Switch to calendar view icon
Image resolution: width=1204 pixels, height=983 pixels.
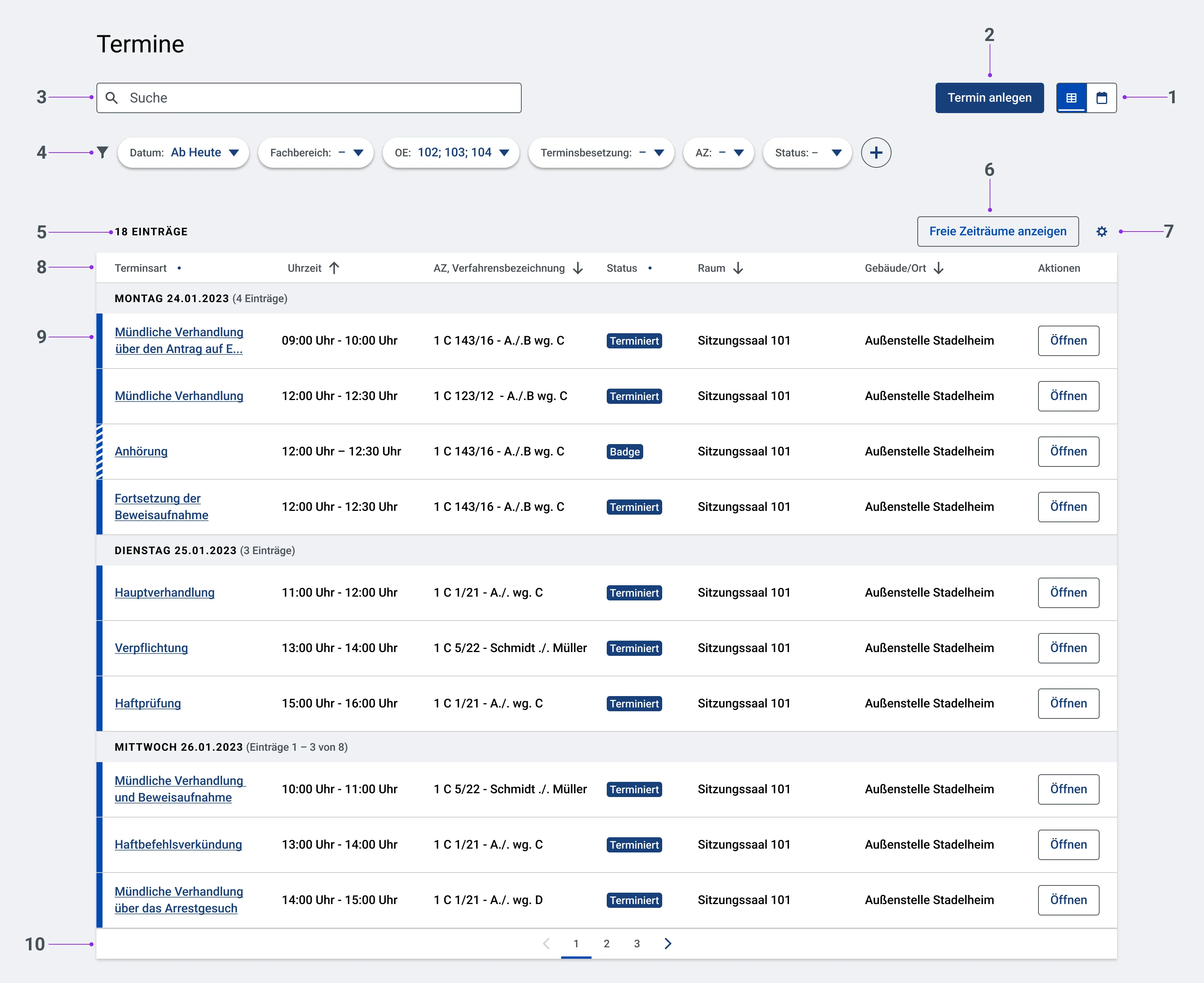click(1101, 98)
